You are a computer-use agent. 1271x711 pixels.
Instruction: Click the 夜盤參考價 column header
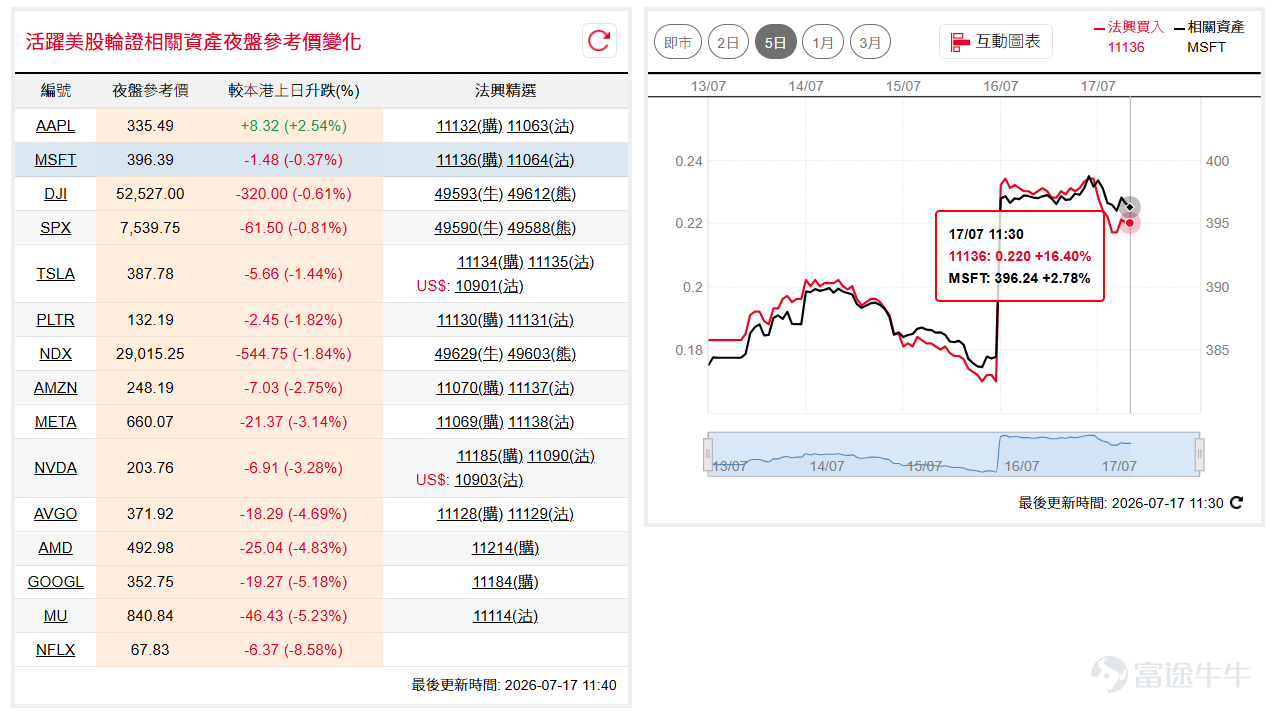pos(150,91)
